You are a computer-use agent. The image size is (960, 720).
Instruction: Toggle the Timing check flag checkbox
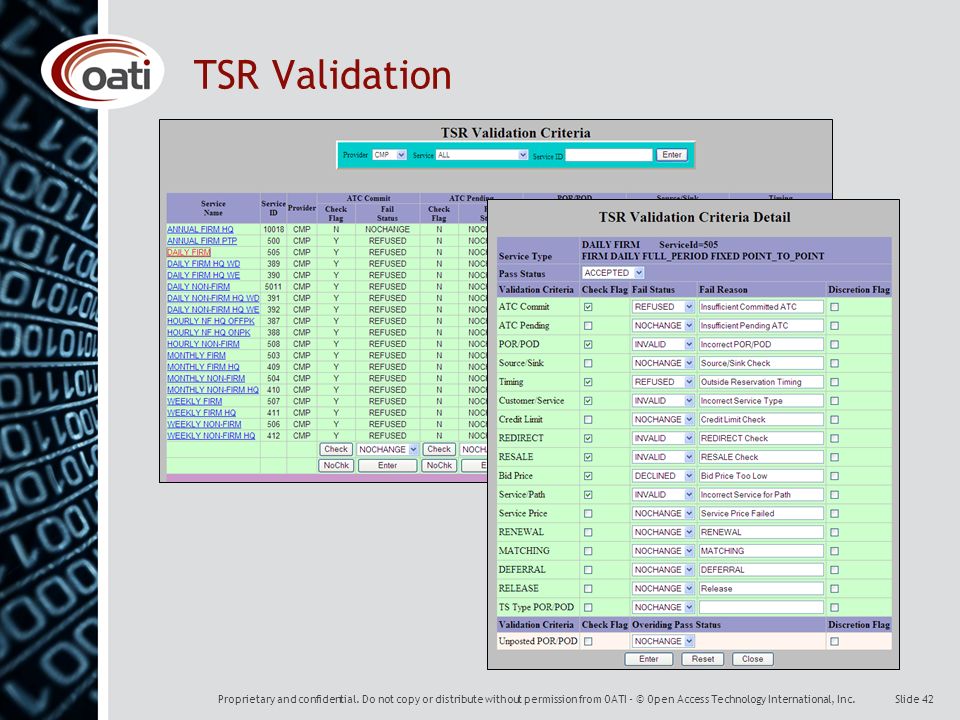pyautogui.click(x=588, y=382)
